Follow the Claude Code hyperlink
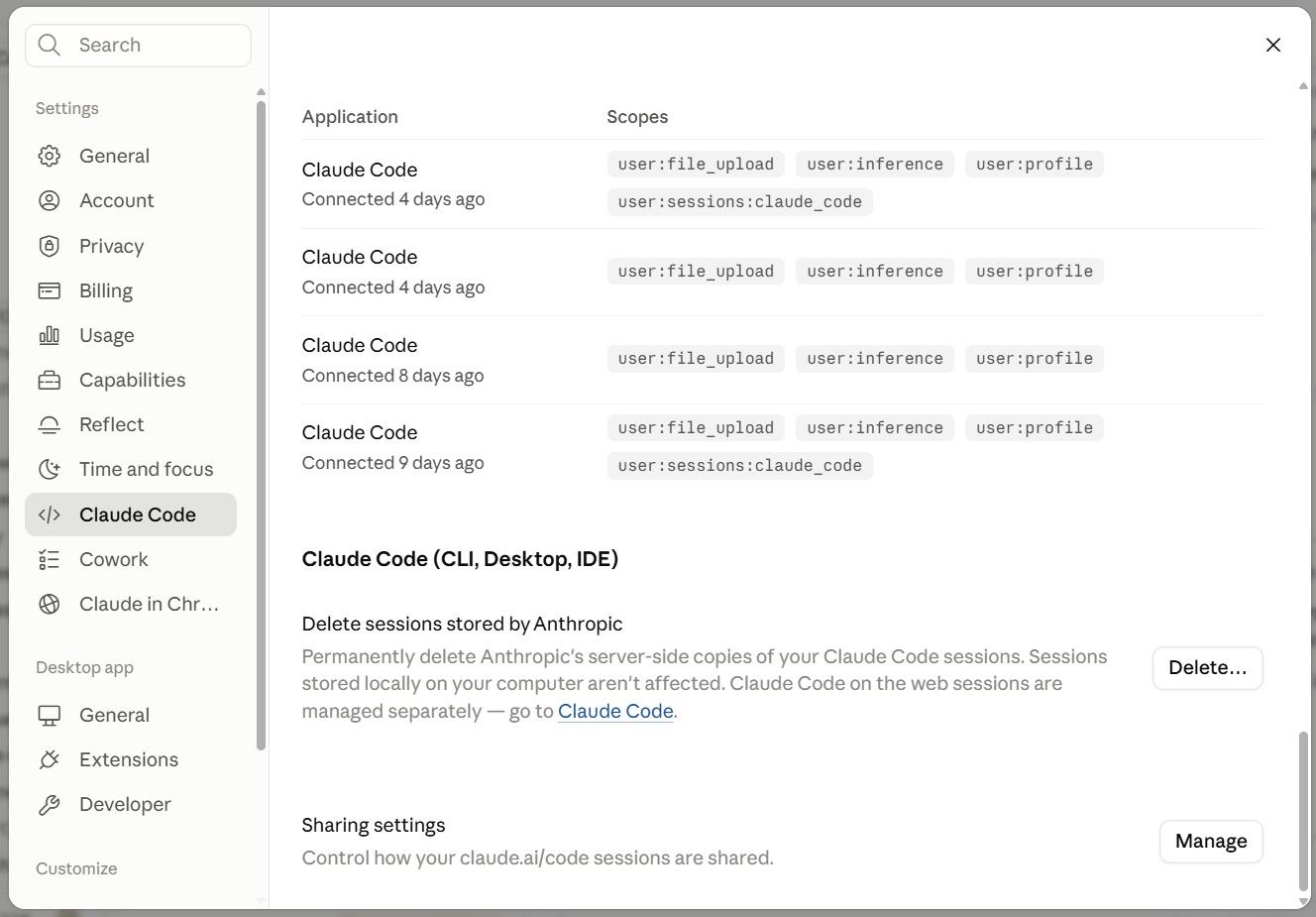Screen dimensions: 1316x917 pos(615,711)
